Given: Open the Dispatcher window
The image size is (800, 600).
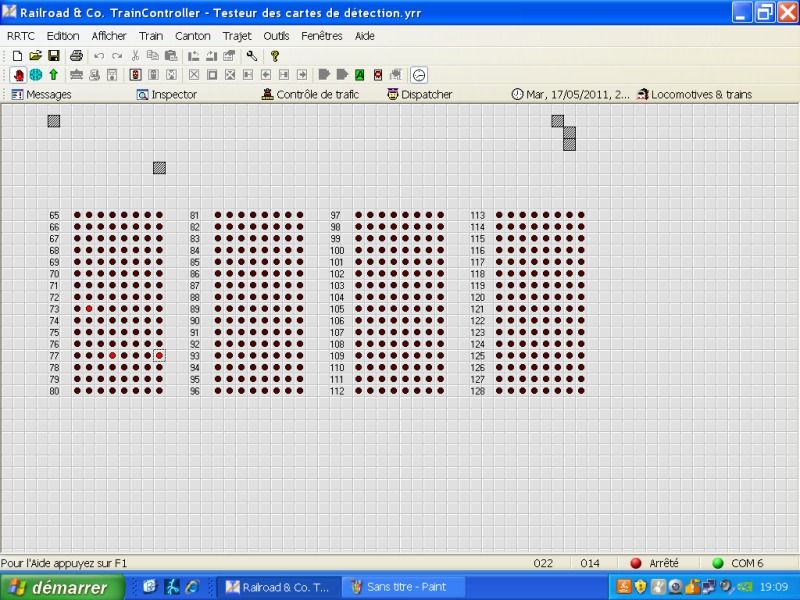Looking at the screenshot, I should tap(419, 94).
